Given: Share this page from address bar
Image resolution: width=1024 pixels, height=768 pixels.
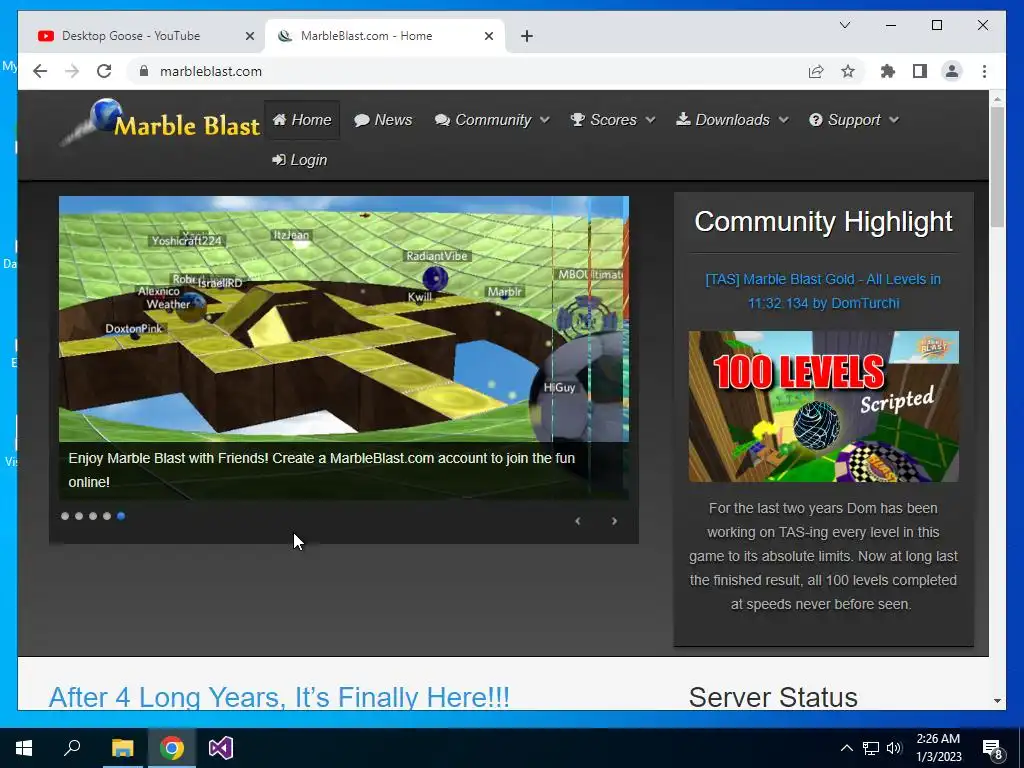Looking at the screenshot, I should point(816,71).
